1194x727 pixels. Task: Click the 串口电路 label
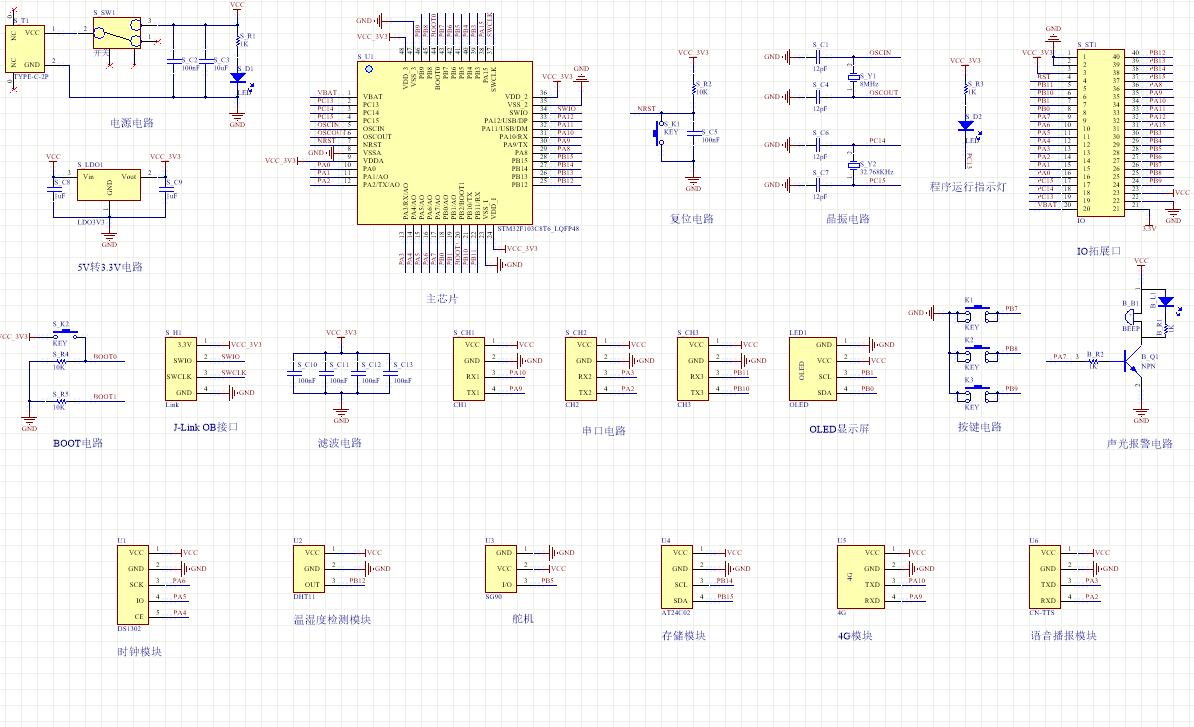[x=604, y=431]
